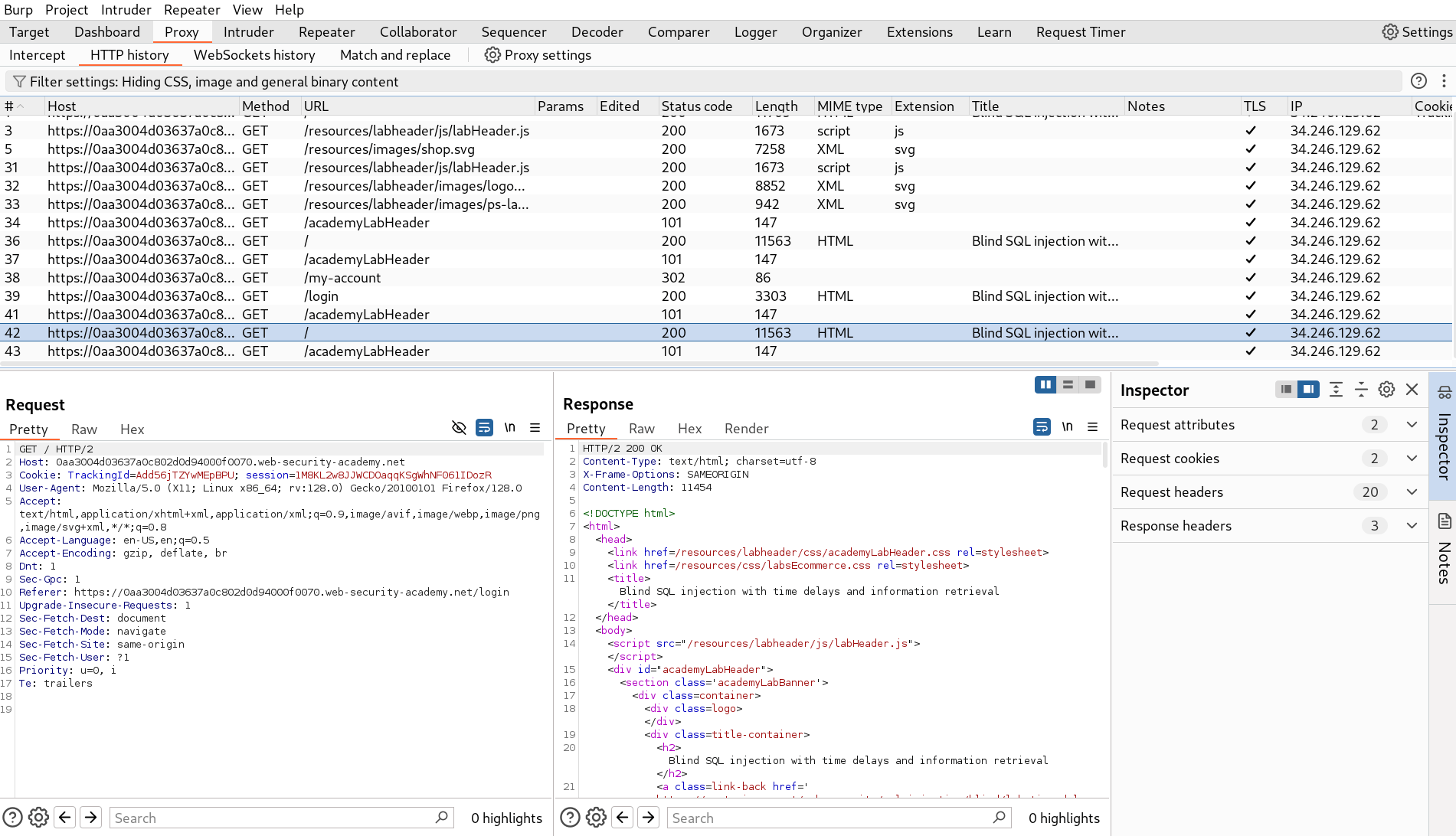Collapse all Inspector sections icon
This screenshot has height=836, width=1456.
pos(1361,390)
